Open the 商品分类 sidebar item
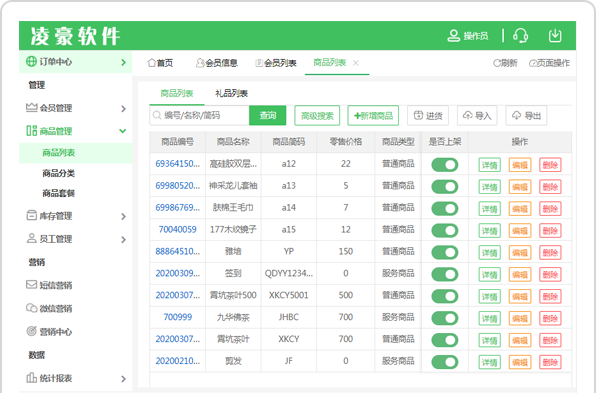 (x=59, y=173)
